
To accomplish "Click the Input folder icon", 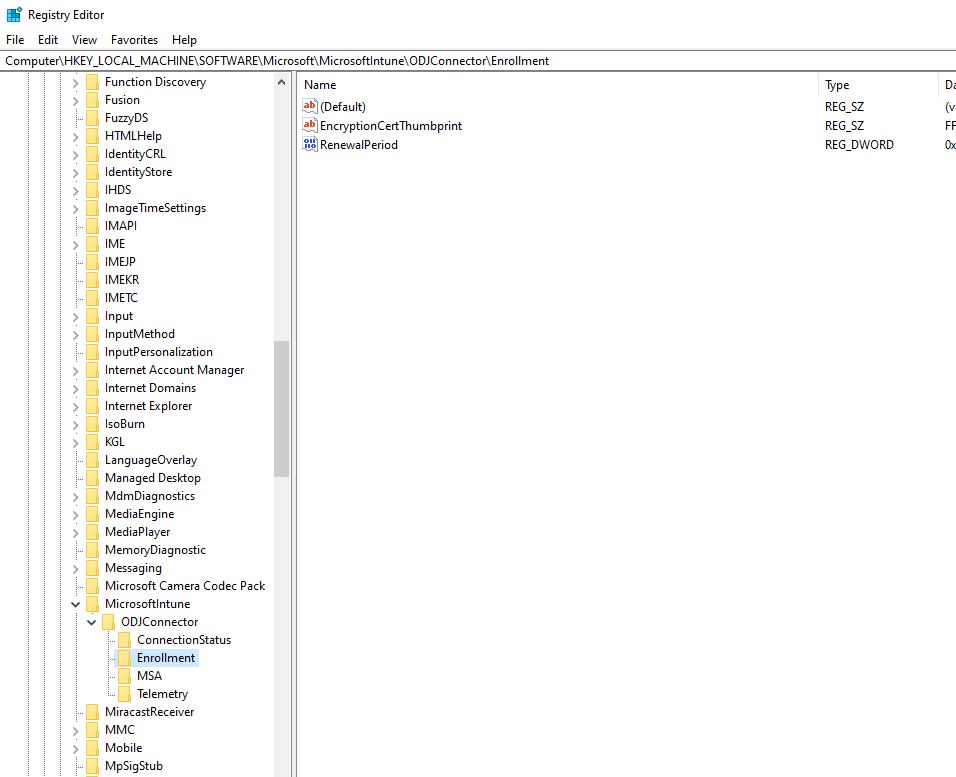I will (x=93, y=316).
